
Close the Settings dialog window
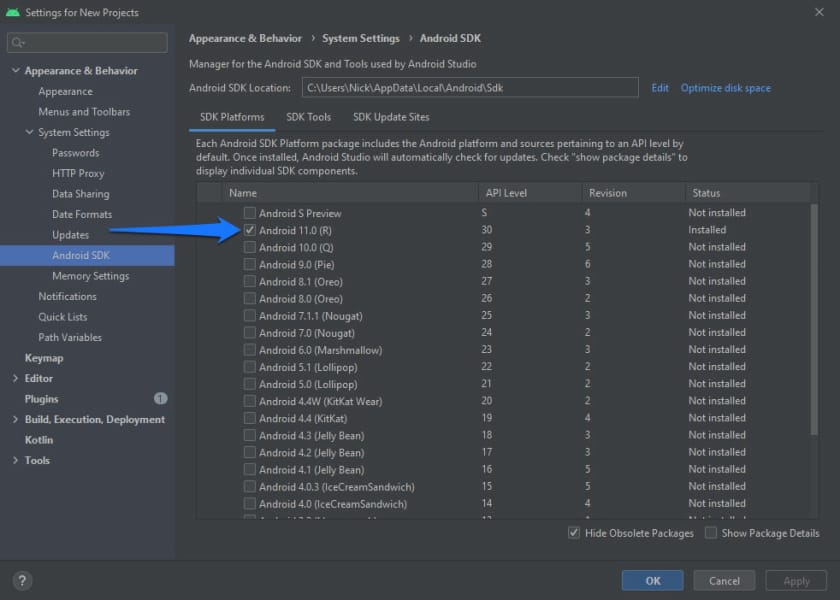point(819,12)
